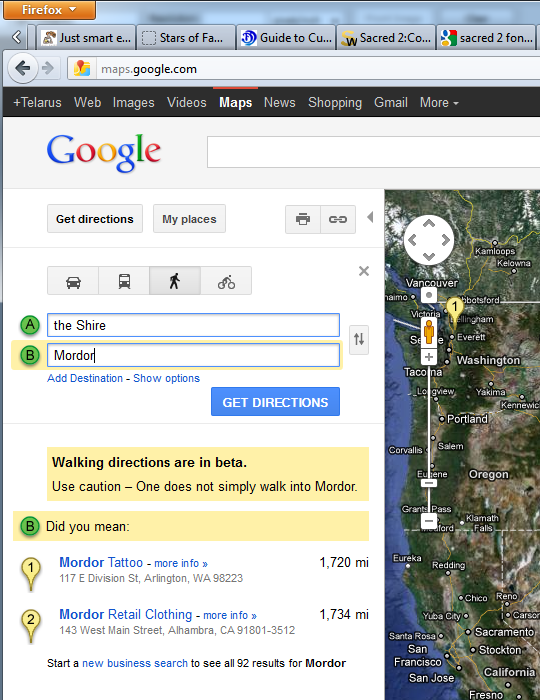Click the Show options link
The width and height of the screenshot is (540, 700).
(166, 378)
